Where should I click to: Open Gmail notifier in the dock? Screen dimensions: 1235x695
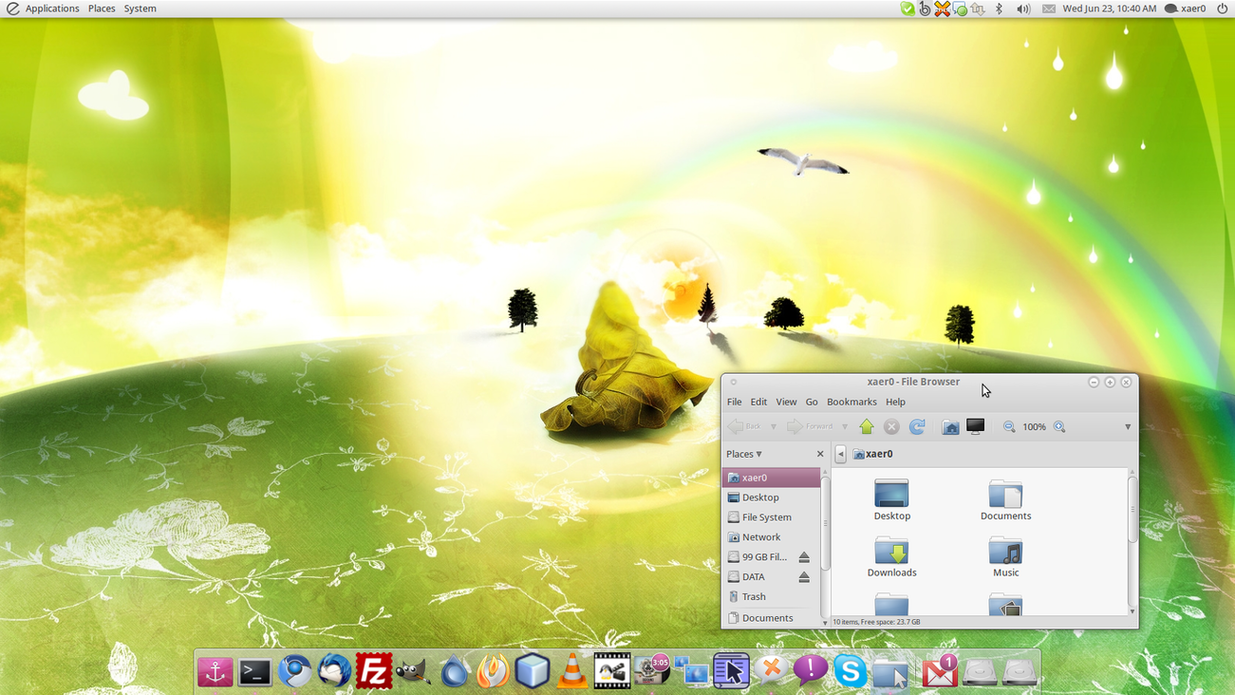click(x=939, y=672)
